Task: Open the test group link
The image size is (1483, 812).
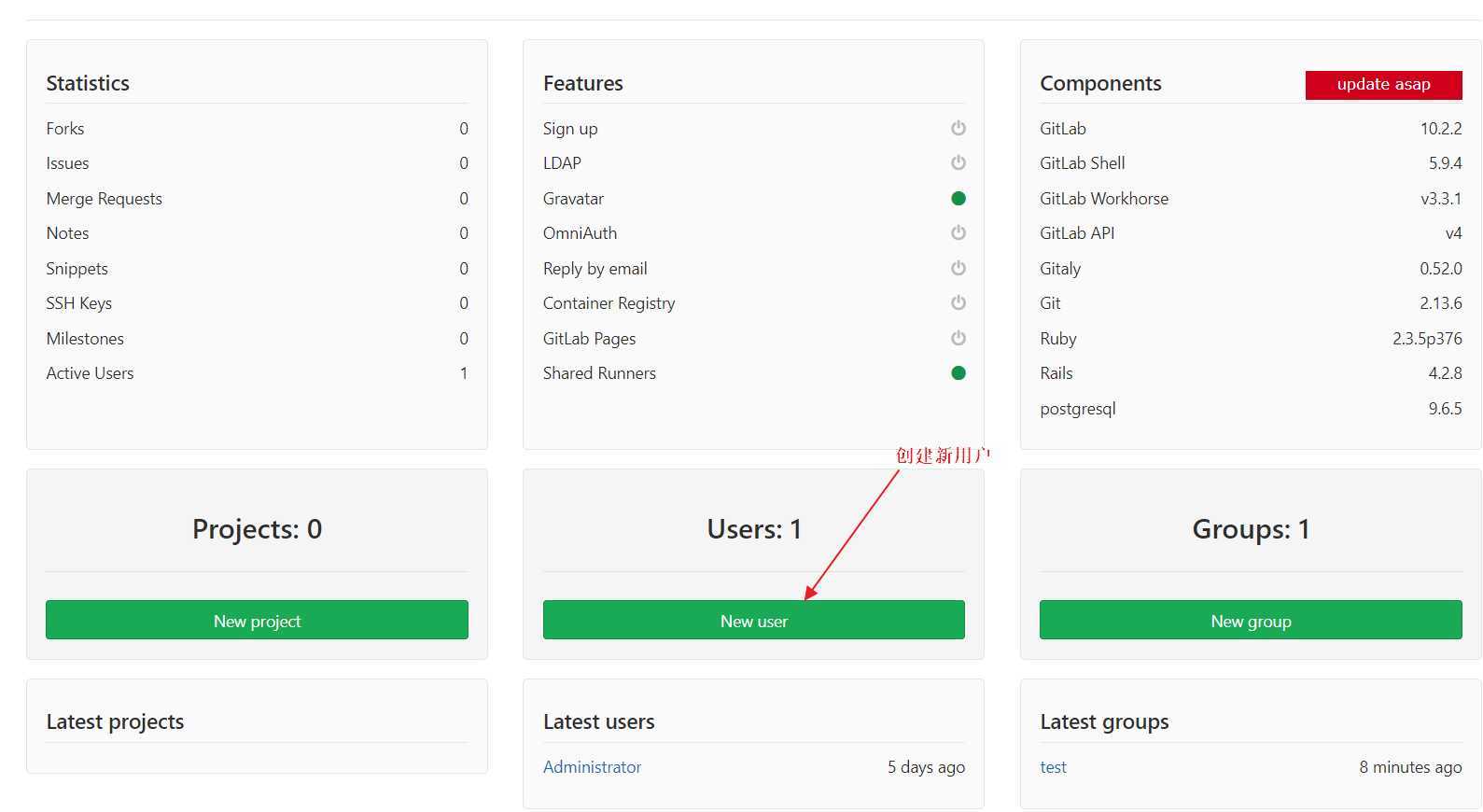Action: pyautogui.click(x=1053, y=766)
